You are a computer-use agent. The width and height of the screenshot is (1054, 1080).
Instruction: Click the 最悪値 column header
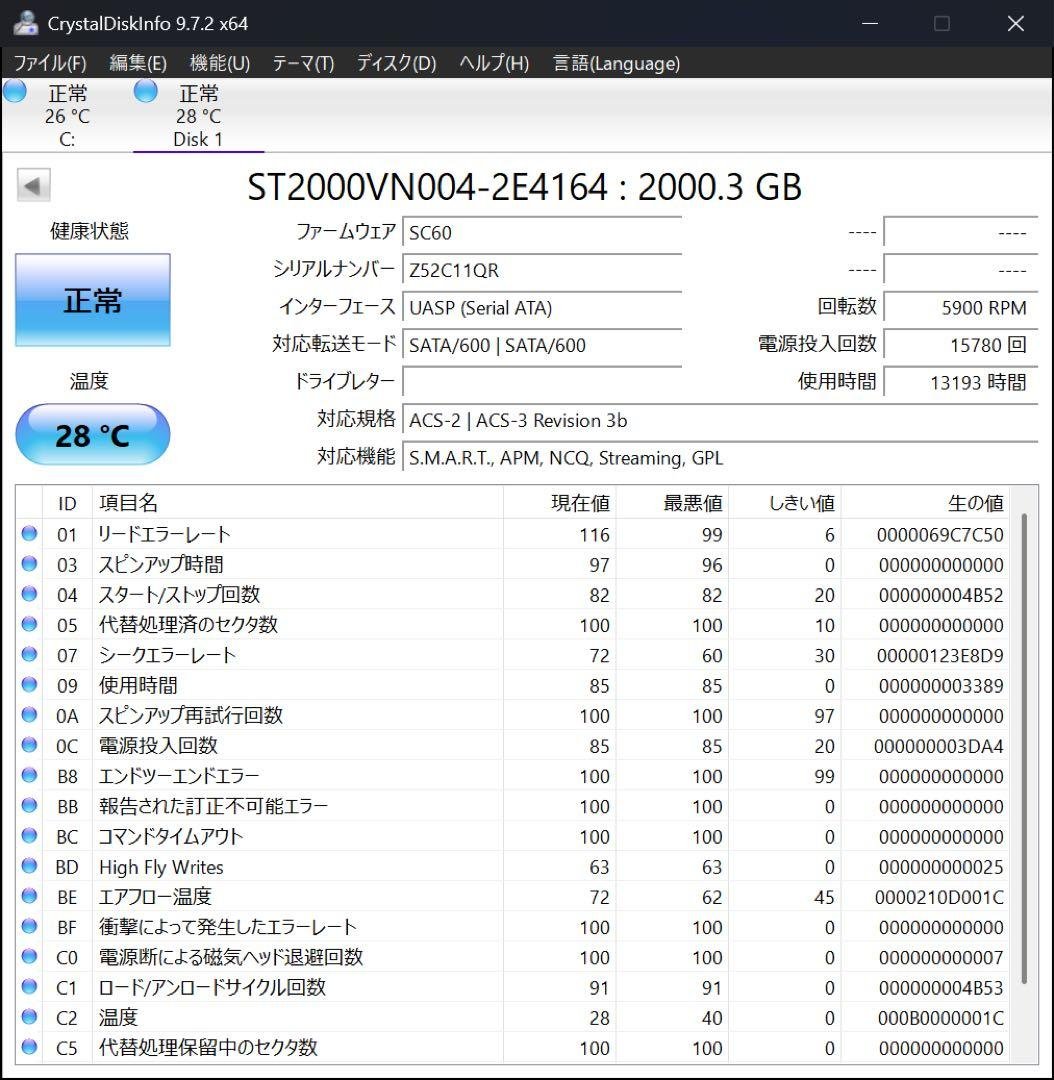[x=672, y=503]
